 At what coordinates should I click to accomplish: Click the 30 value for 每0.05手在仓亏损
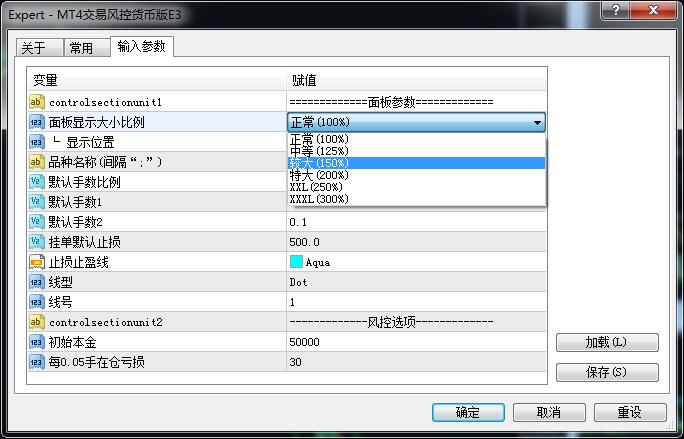295,362
